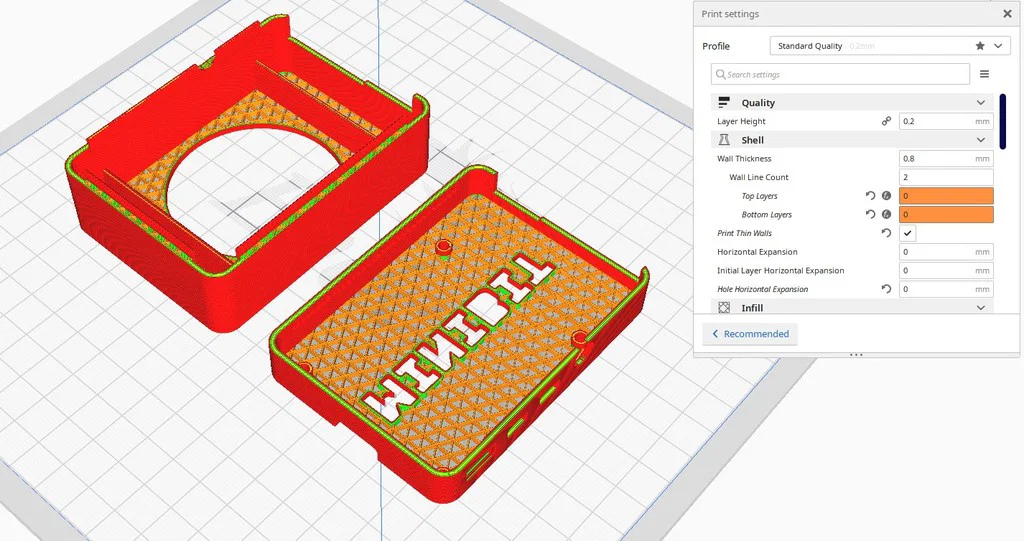Collapse the Shell section chevron
The width and height of the screenshot is (1024, 541).
pyautogui.click(x=980, y=140)
